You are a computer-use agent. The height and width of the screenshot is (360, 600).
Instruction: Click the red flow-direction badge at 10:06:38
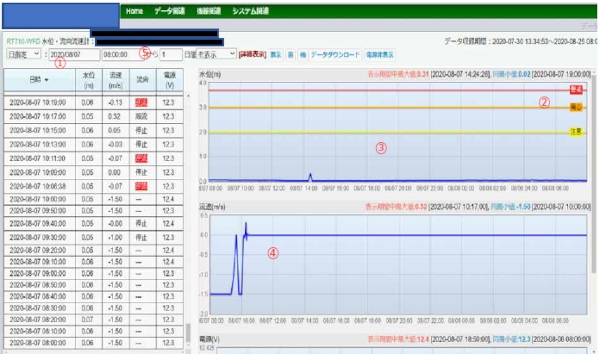tap(141, 186)
